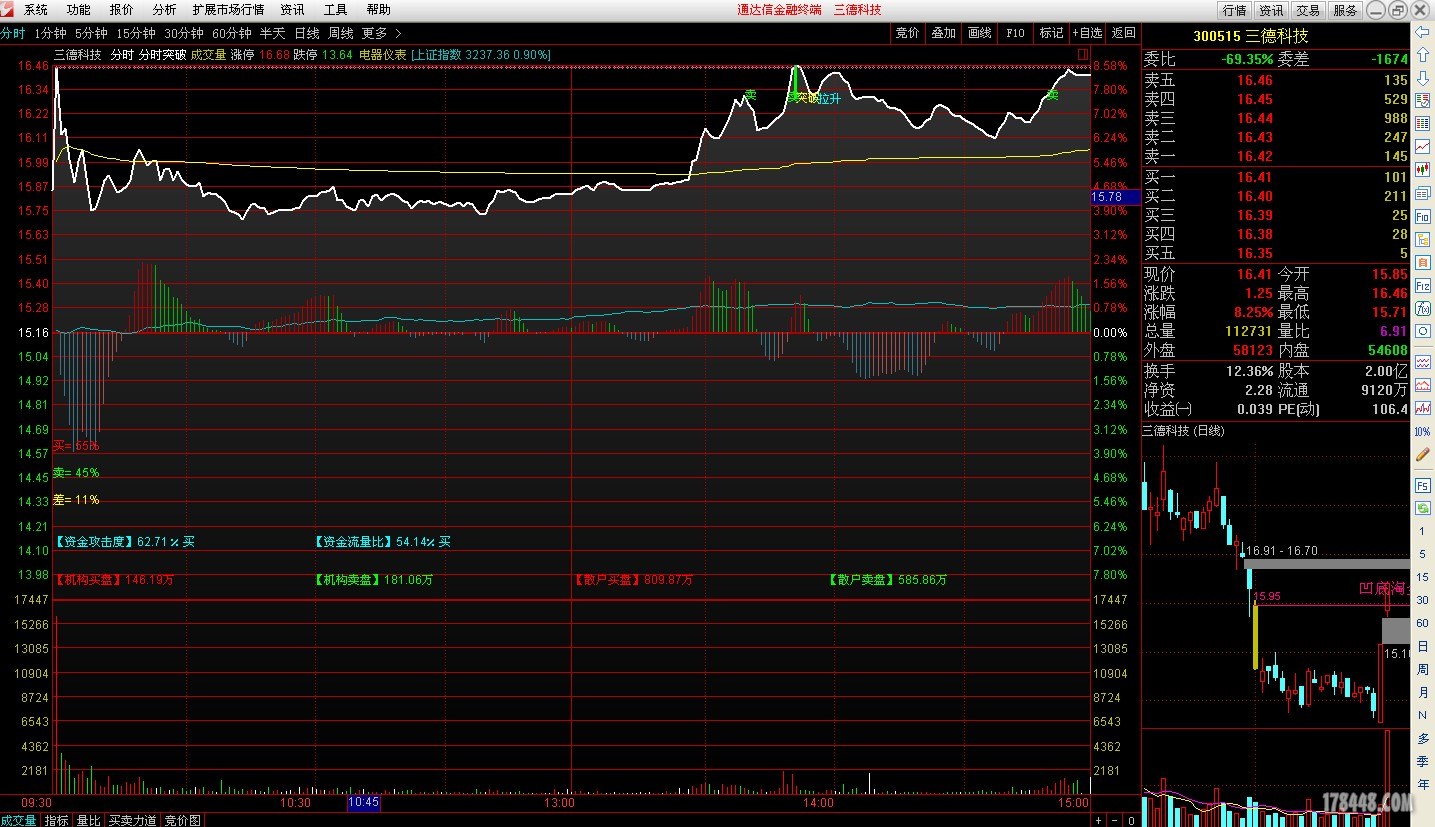Click the red zigzag chart sidebar icon
This screenshot has width=1435, height=827.
tap(1422, 407)
